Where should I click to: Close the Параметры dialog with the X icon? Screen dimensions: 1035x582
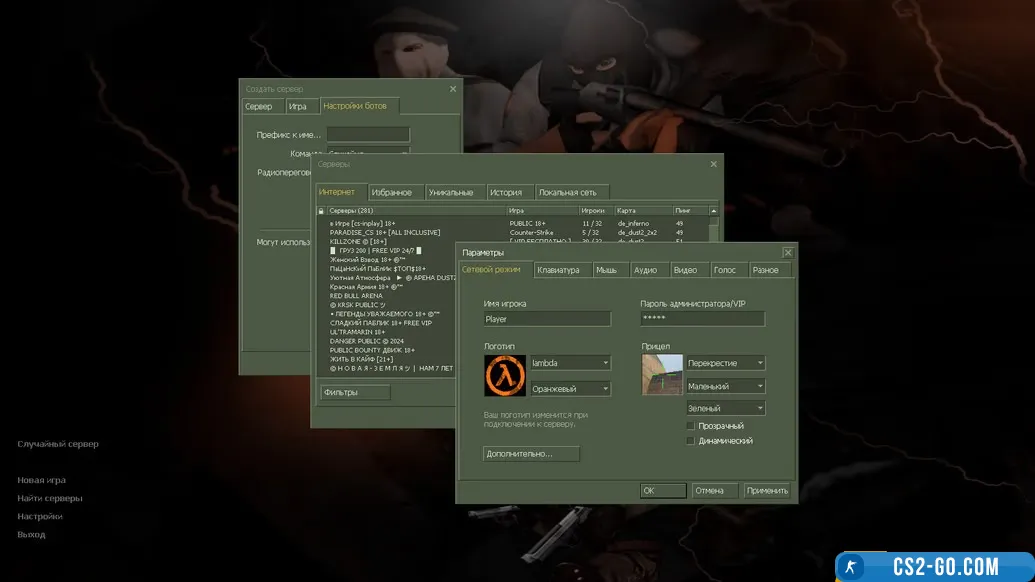point(788,253)
